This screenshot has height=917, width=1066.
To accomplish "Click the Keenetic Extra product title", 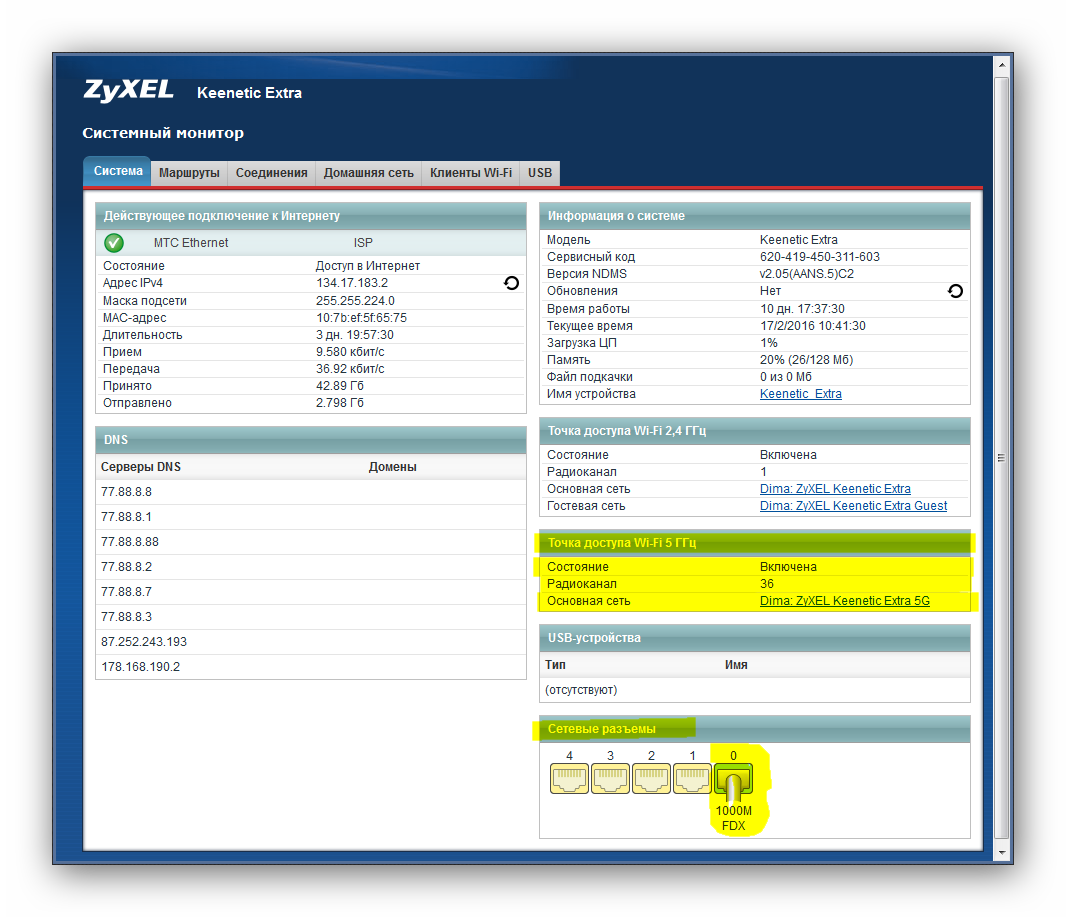I will point(250,92).
